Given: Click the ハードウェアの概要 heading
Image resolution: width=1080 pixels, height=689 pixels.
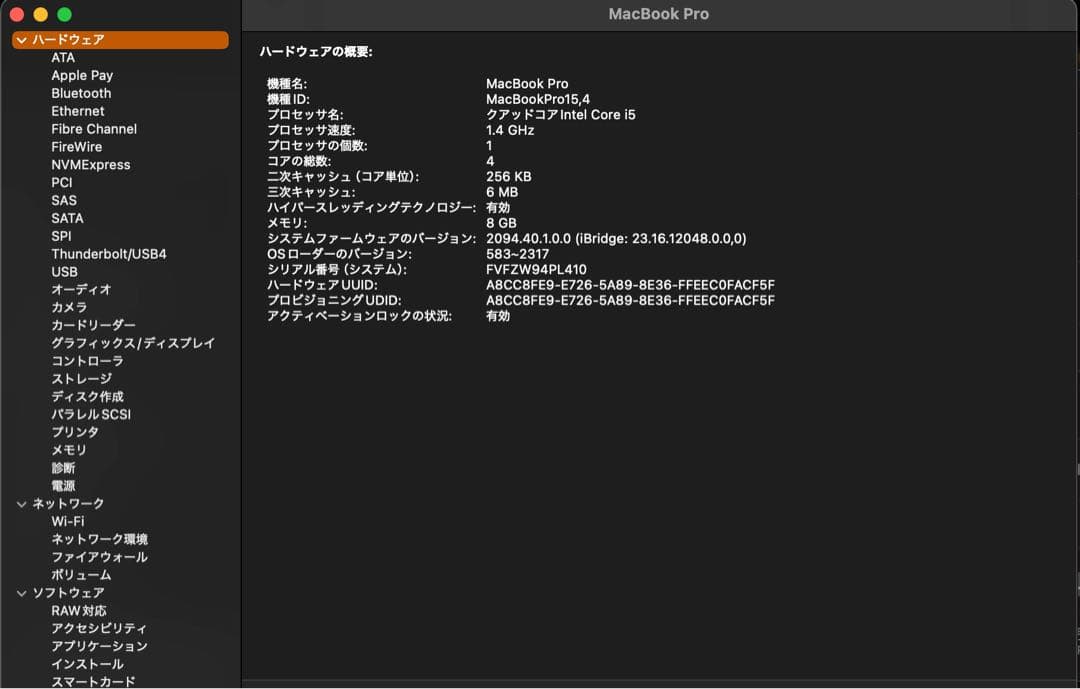Looking at the screenshot, I should click(316, 52).
